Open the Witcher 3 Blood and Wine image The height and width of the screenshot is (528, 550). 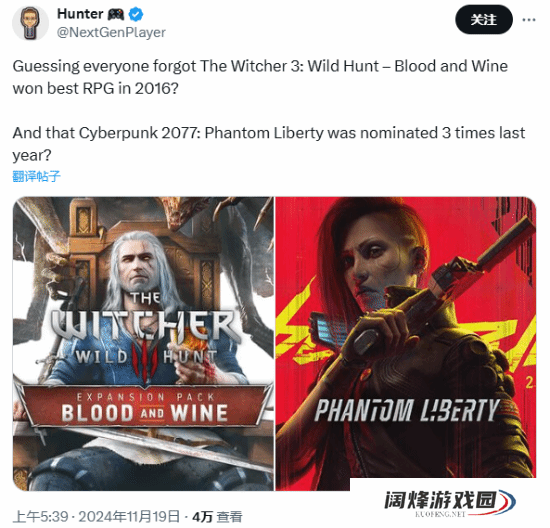tap(143, 343)
